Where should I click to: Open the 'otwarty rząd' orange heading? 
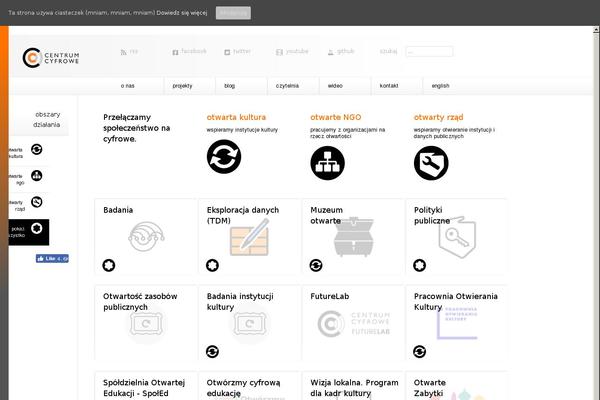point(439,117)
